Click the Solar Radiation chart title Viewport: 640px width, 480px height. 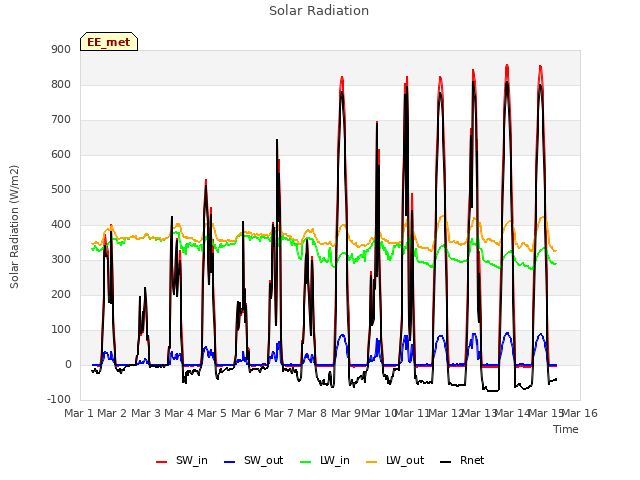[319, 11]
